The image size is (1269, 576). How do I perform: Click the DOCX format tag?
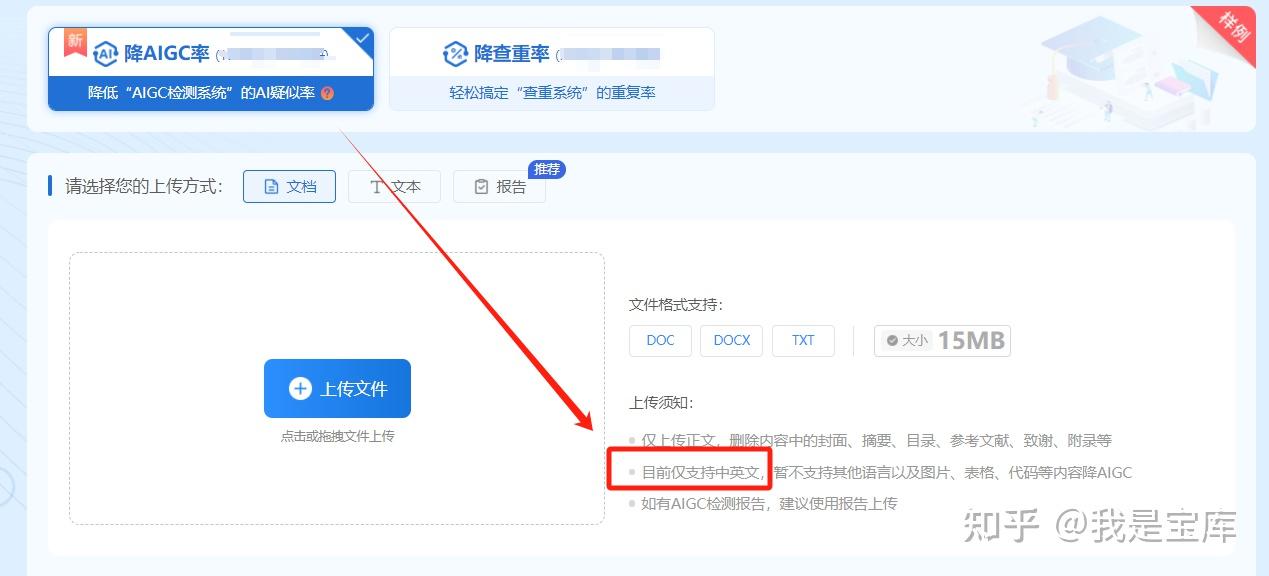732,340
